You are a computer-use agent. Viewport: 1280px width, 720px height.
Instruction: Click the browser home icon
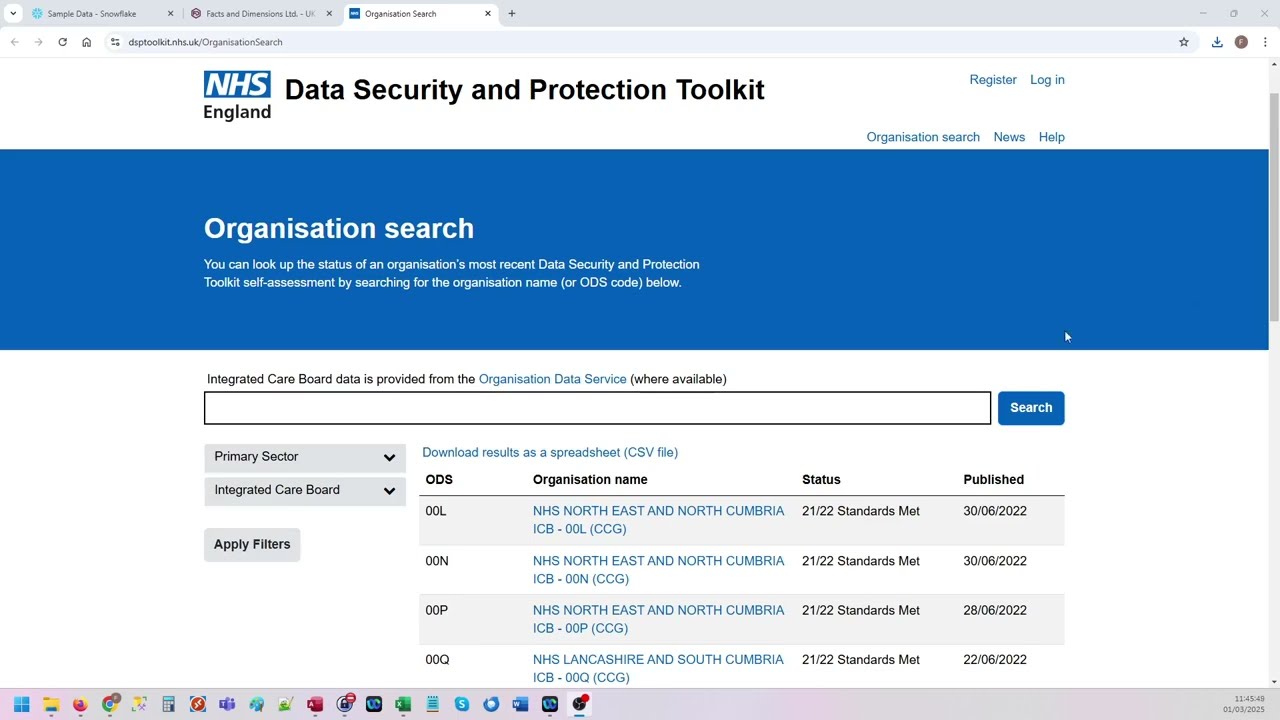[x=86, y=42]
